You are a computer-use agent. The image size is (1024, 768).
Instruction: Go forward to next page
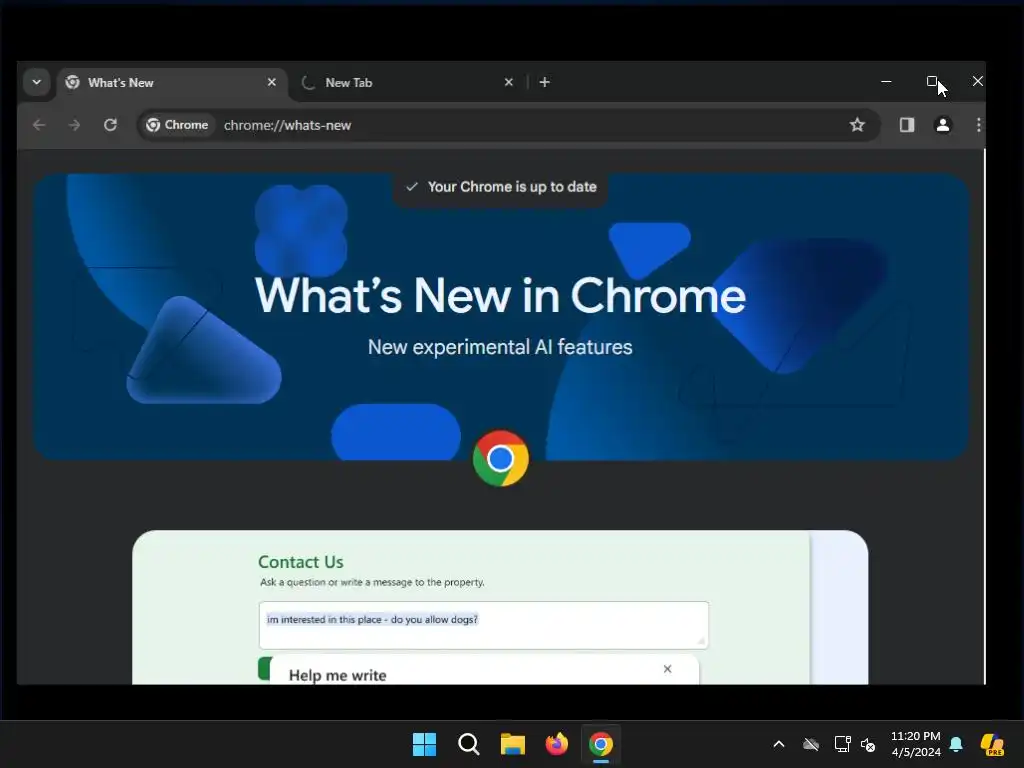click(74, 125)
